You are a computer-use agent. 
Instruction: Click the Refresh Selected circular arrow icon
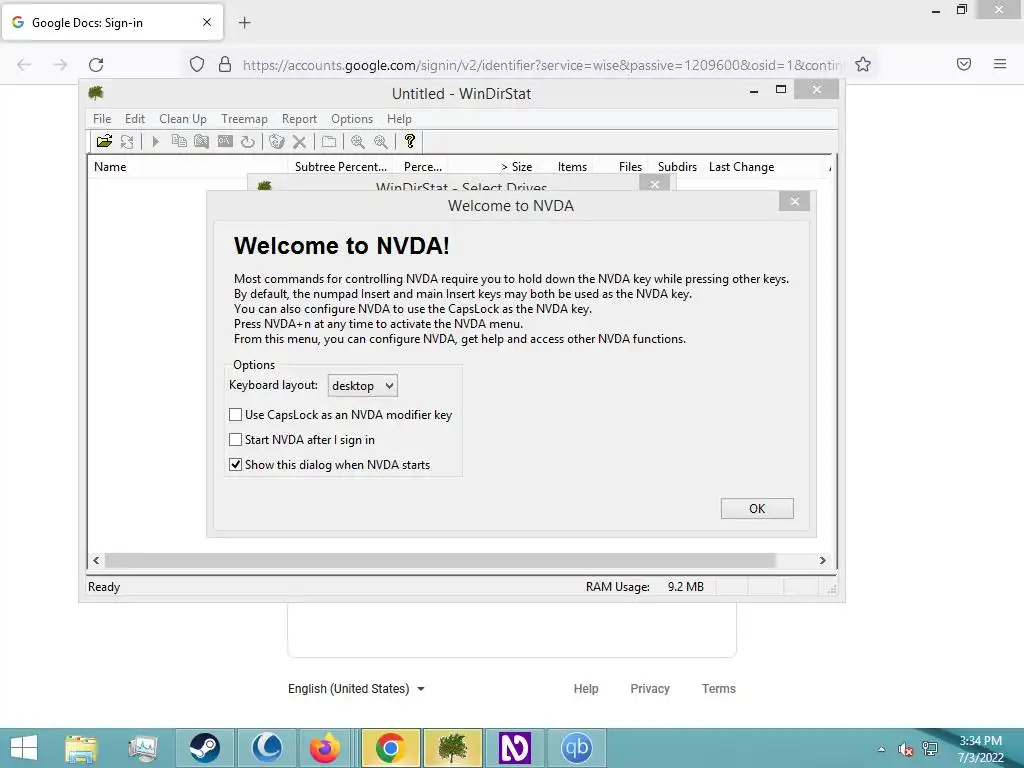[248, 141]
